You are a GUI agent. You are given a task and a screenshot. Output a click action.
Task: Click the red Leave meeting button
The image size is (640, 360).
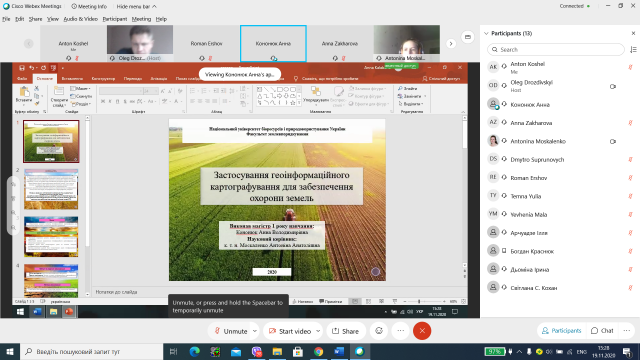422,331
